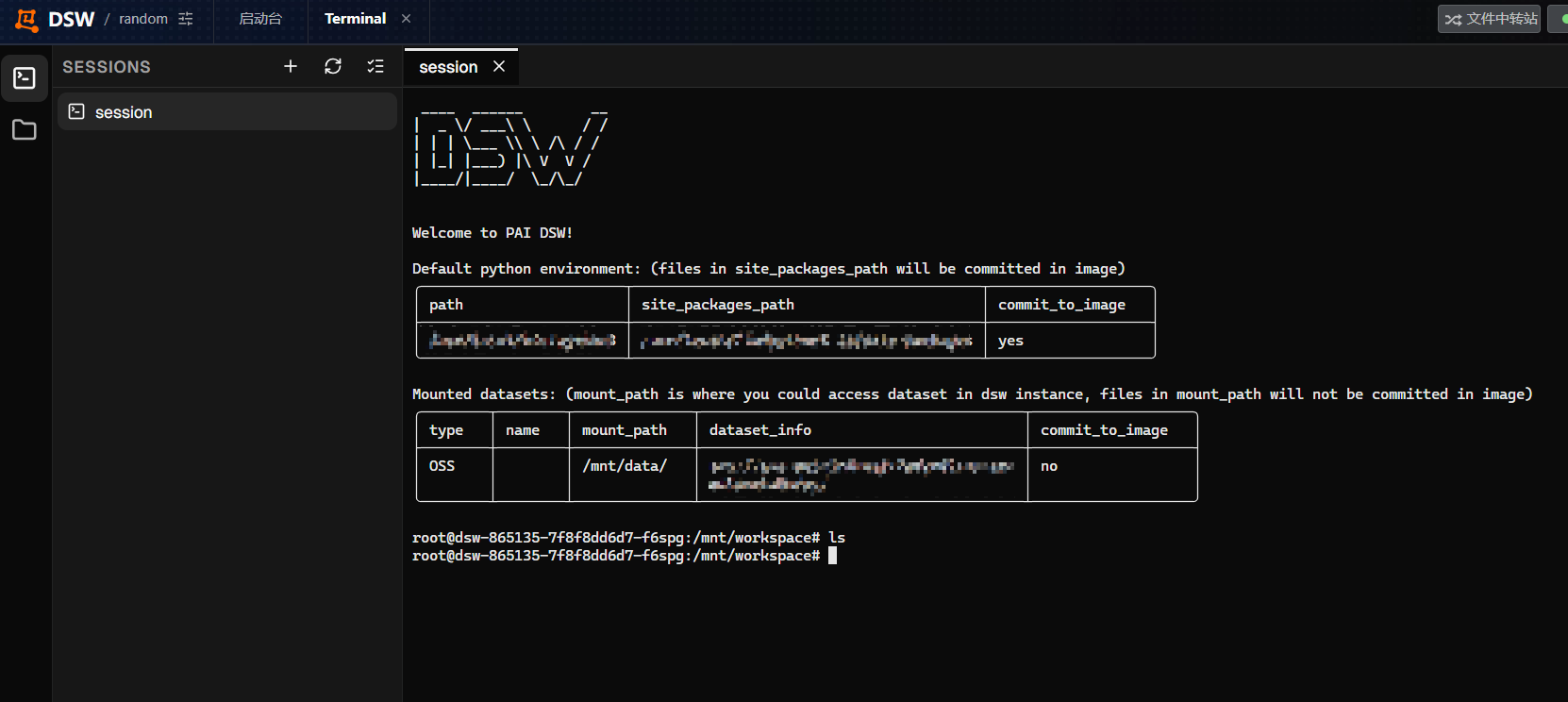Open the file browser folder icon
1568x702 pixels.
click(x=25, y=130)
